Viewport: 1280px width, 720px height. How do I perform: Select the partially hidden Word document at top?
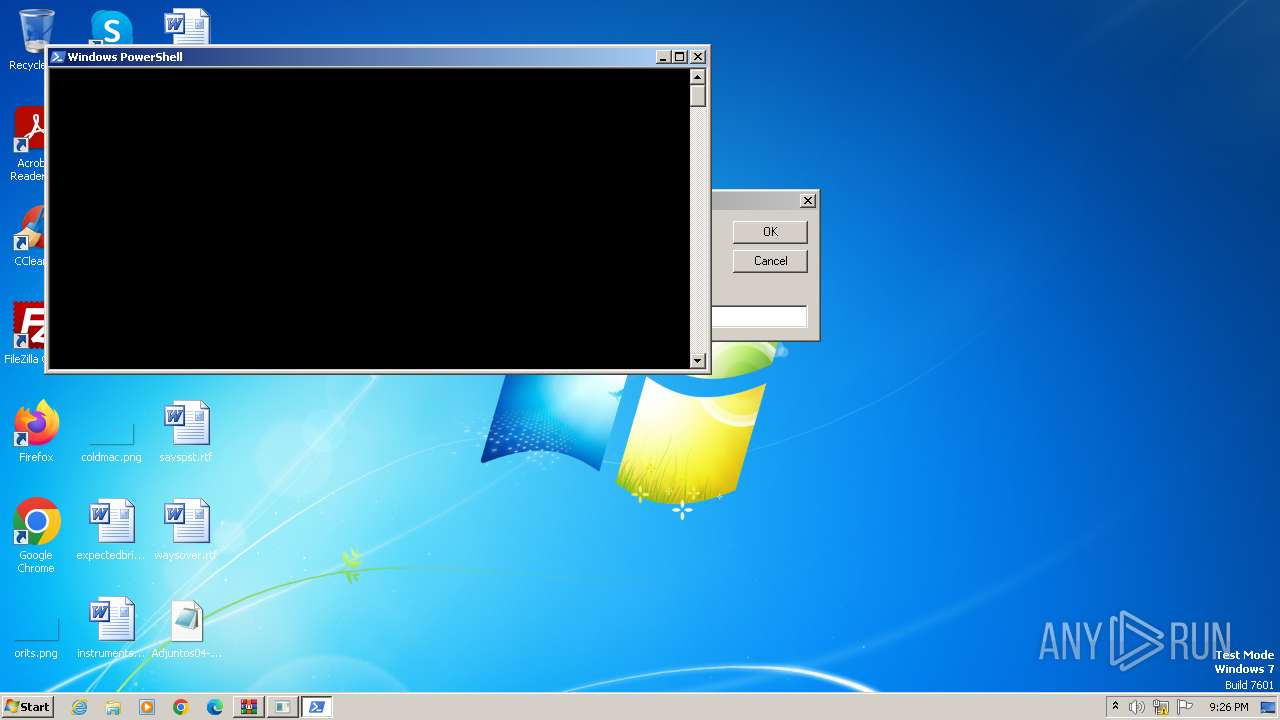tap(187, 27)
